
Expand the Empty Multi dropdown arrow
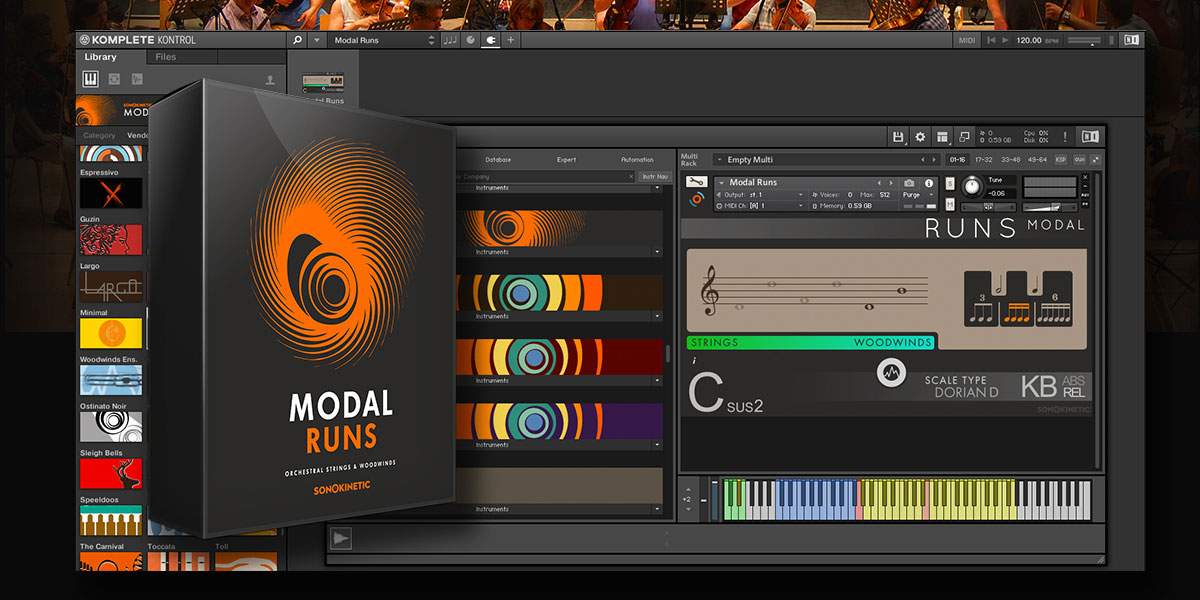(x=720, y=160)
